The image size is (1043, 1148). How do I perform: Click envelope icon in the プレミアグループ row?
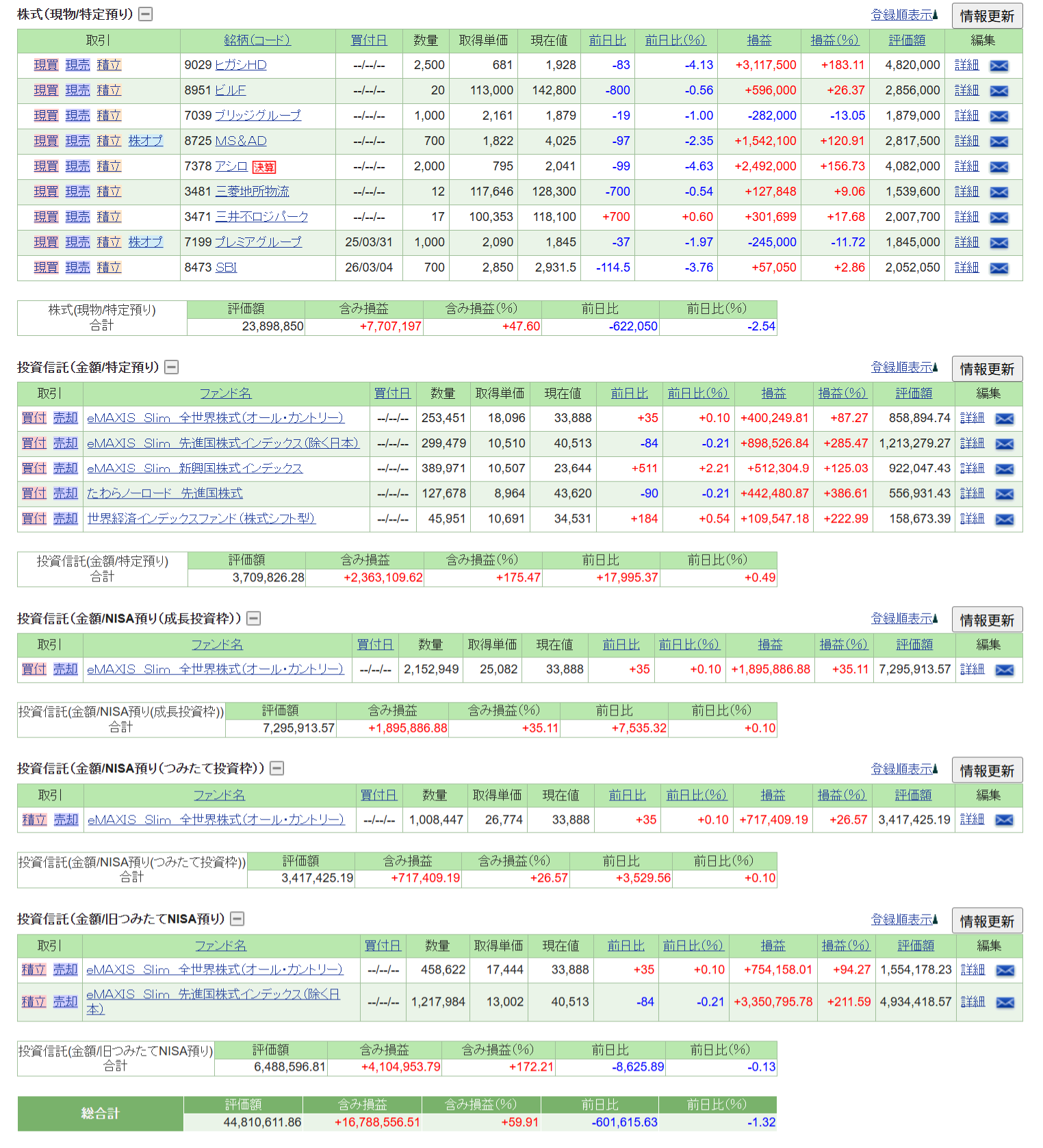999,243
